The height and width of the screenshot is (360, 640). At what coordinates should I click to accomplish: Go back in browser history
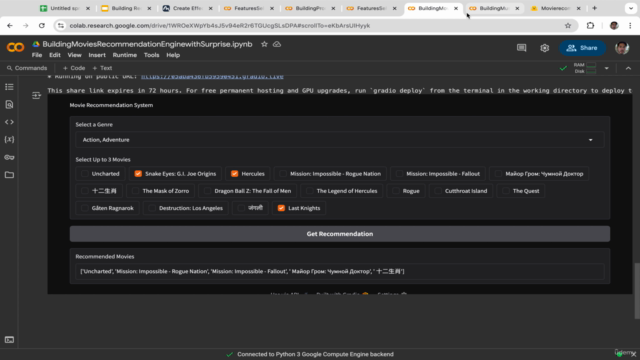click(x=10, y=26)
